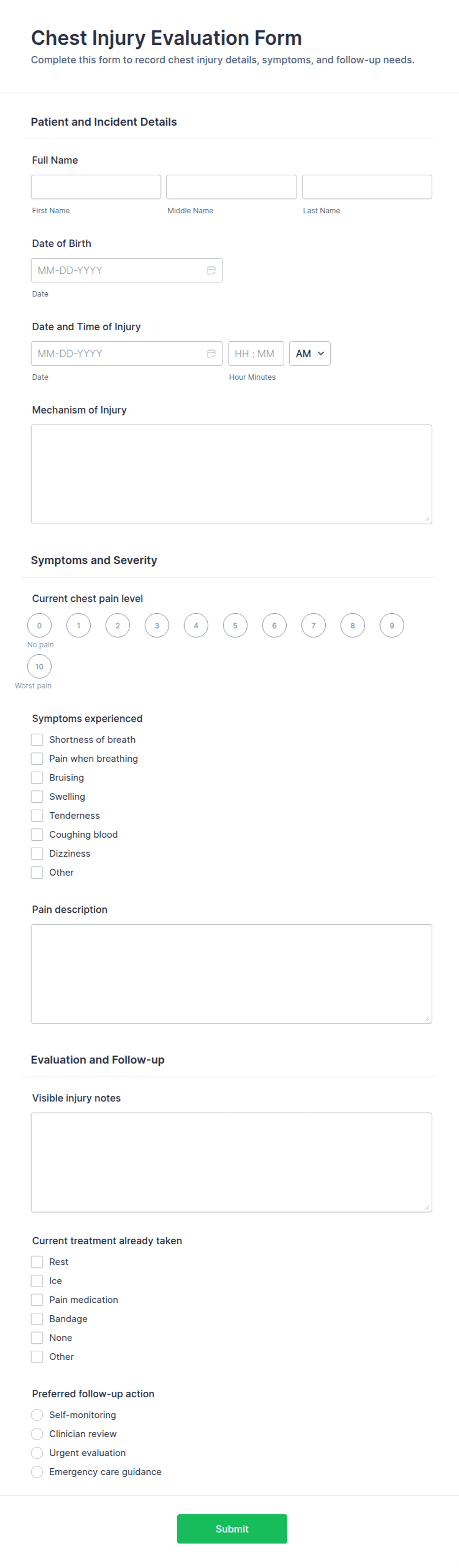Open the Date of Birth calendar icon
Screen dimensions: 459x1568
coord(211,270)
